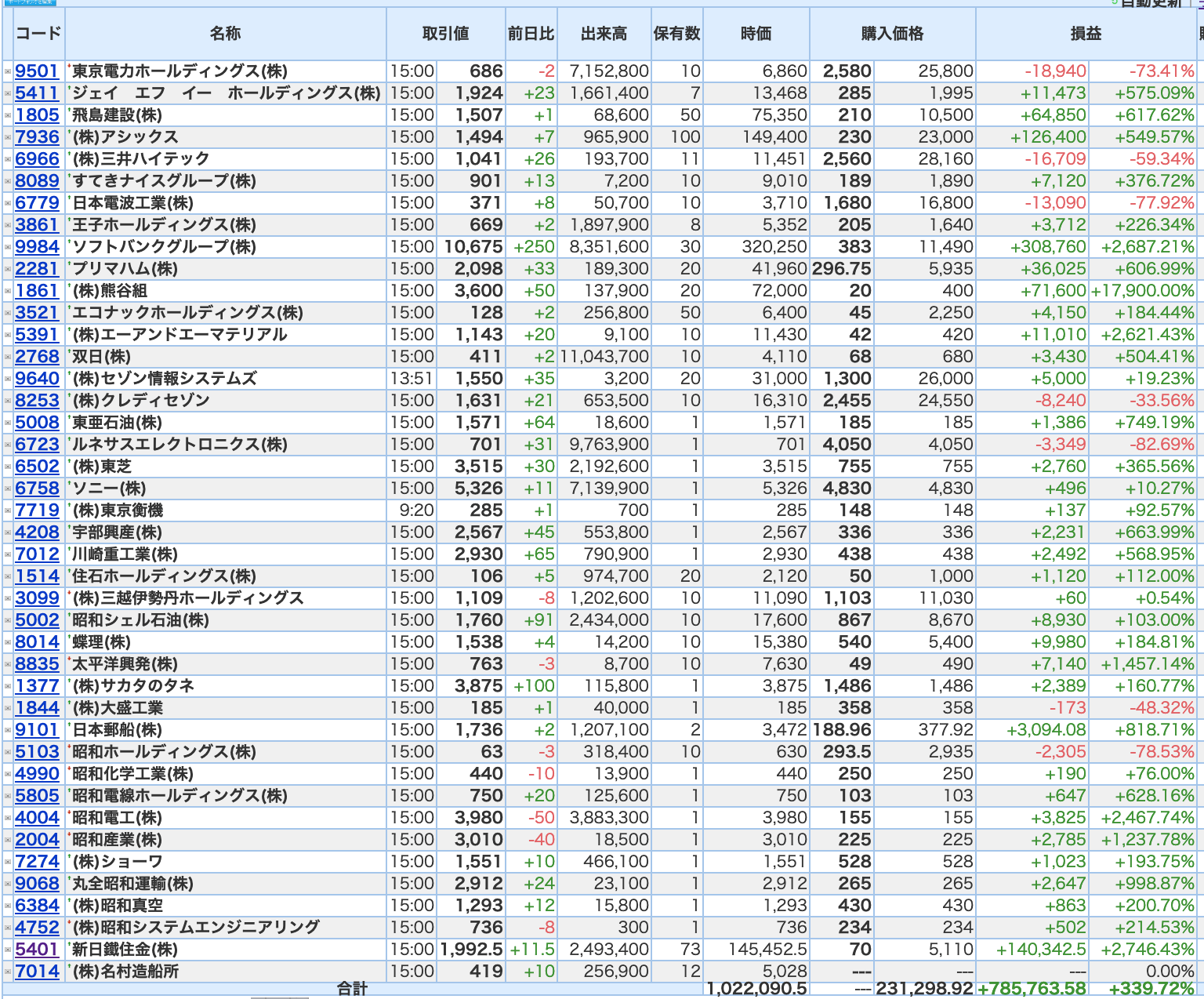The width and height of the screenshot is (1204, 999).
Task: Click the total profit +785,763.58
Action: [1032, 989]
